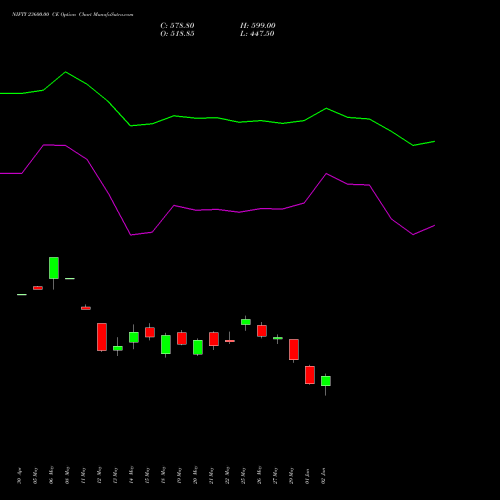Click the 25 May date label
Screen dimensions: 500x500
(x=243, y=476)
